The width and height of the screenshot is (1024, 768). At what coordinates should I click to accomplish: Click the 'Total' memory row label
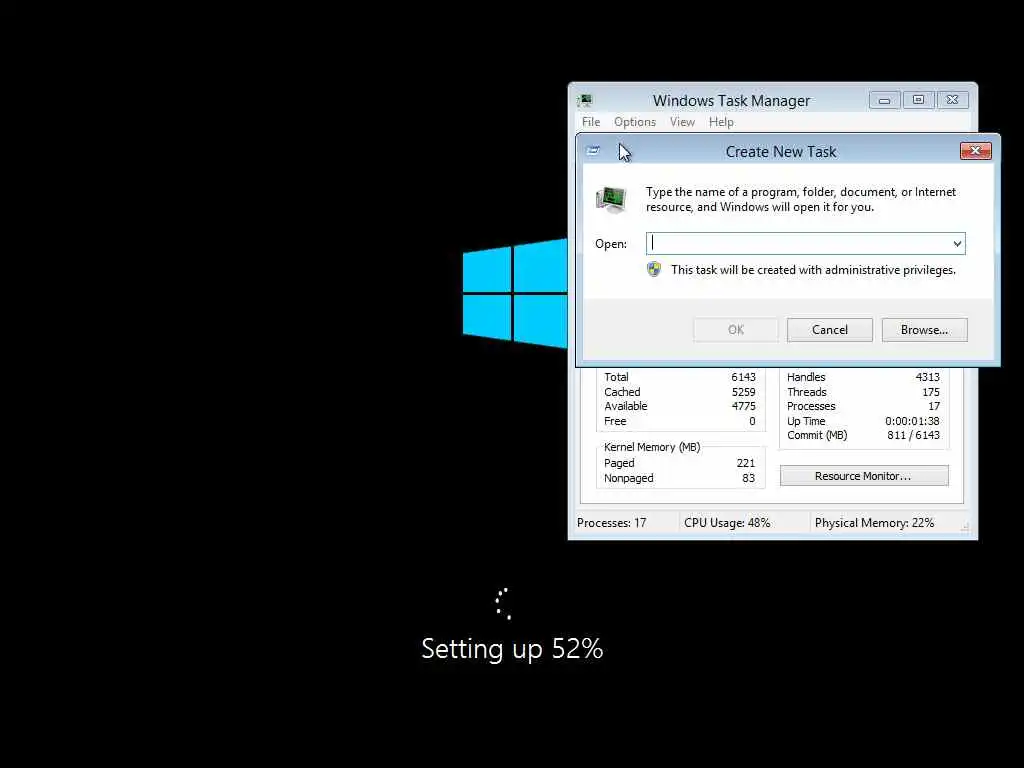pos(616,377)
